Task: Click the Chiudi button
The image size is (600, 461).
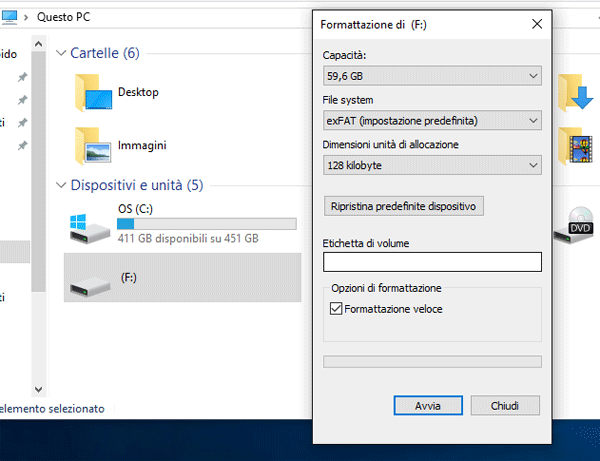Action: (x=503, y=406)
